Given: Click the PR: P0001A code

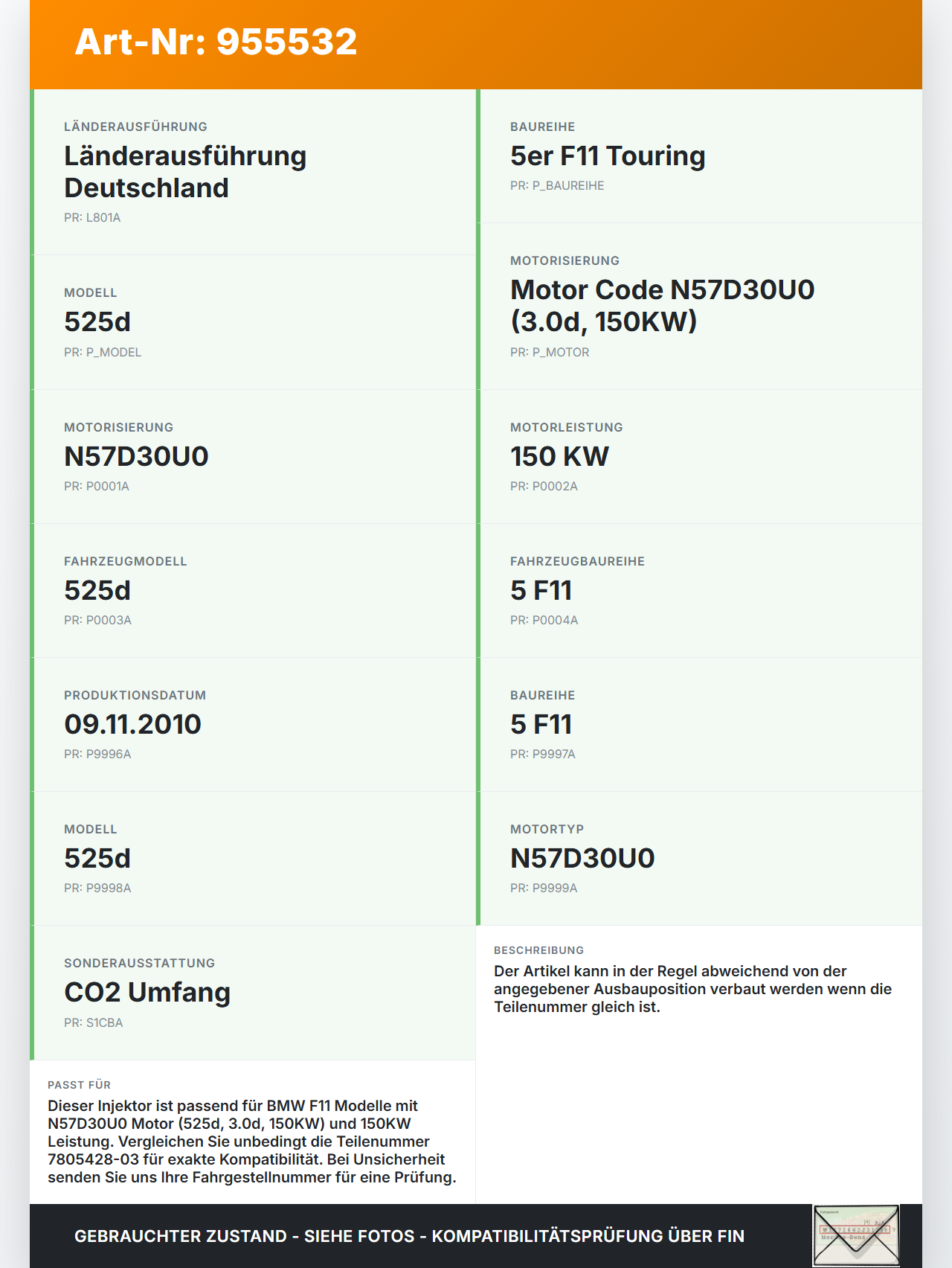Looking at the screenshot, I should [97, 487].
